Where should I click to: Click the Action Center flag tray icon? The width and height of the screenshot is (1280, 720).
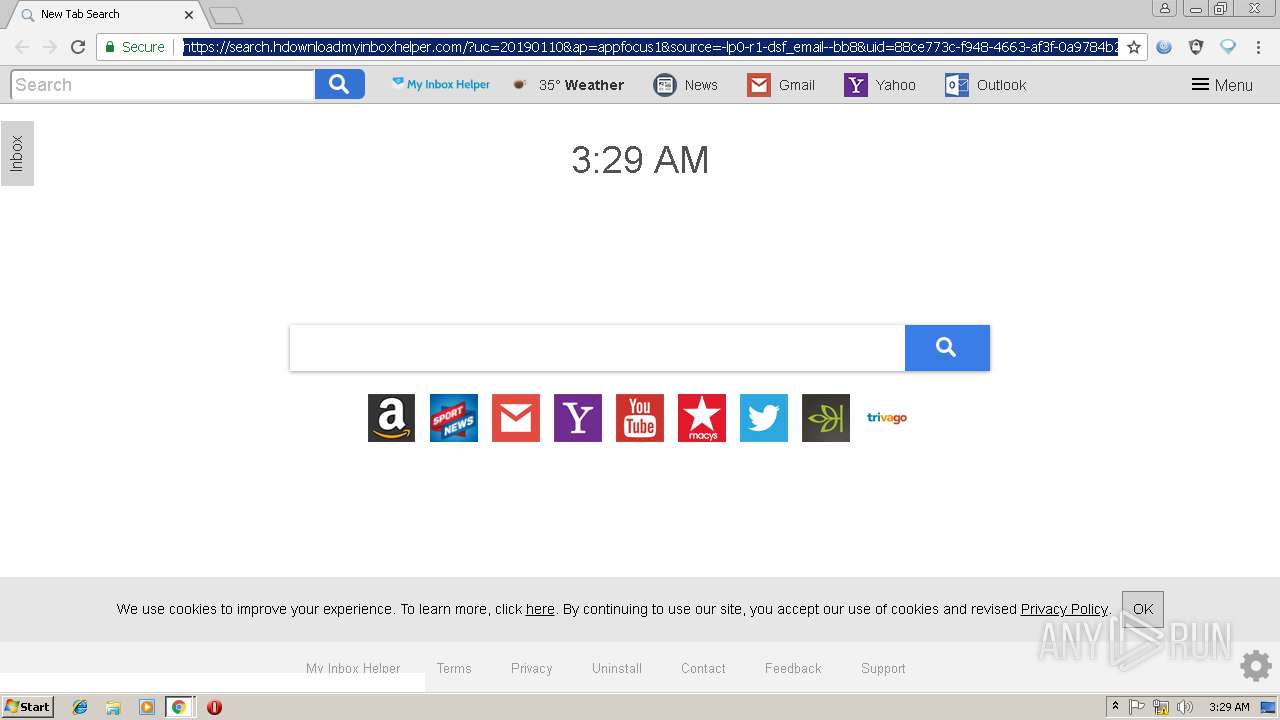1137,707
